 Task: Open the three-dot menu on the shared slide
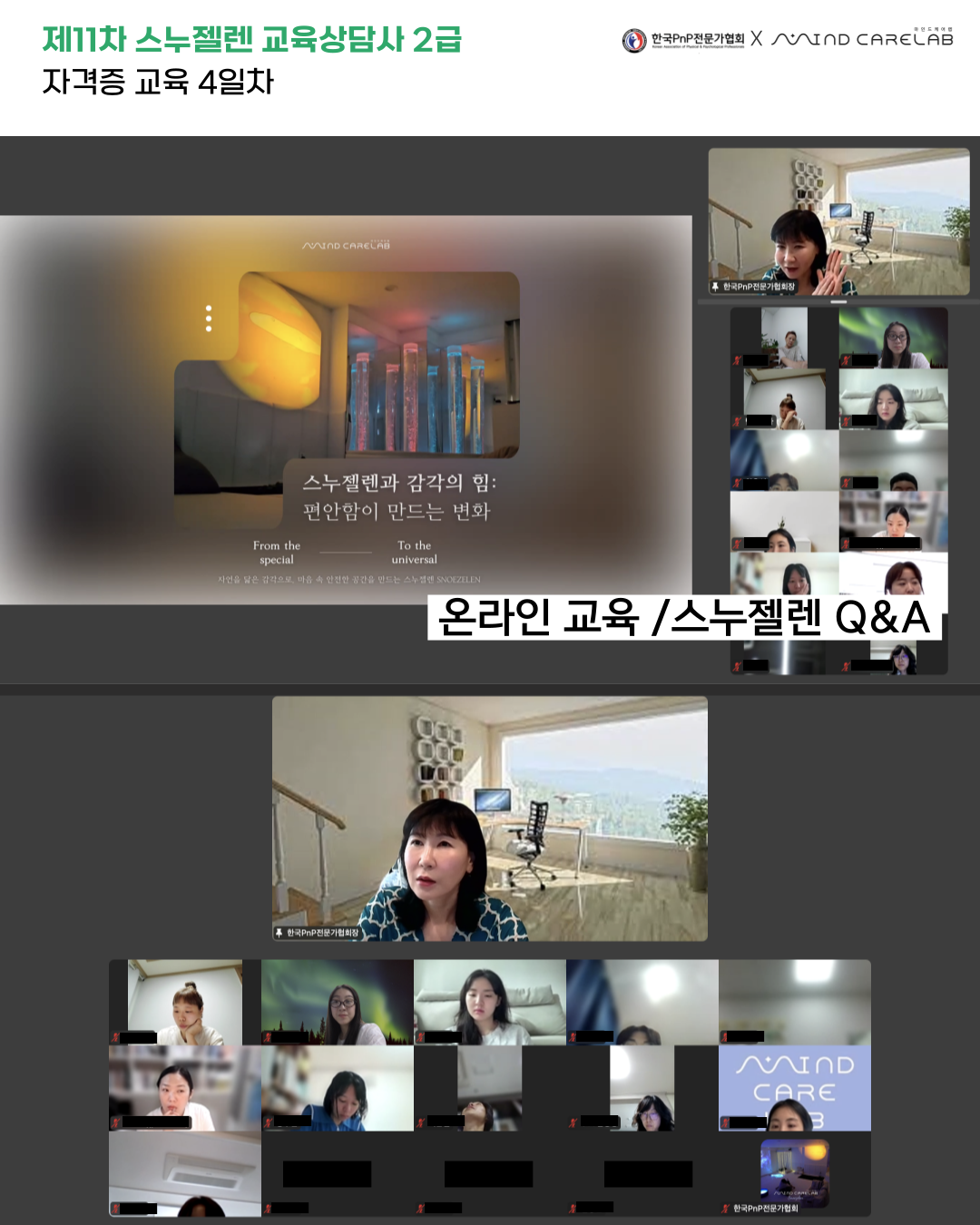tap(209, 318)
